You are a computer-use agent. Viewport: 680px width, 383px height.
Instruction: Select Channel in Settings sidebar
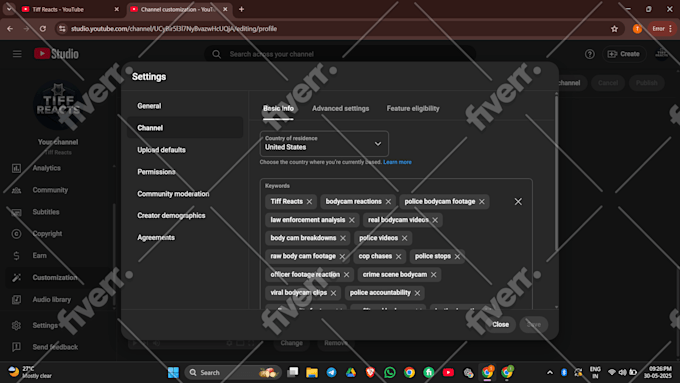click(185, 128)
